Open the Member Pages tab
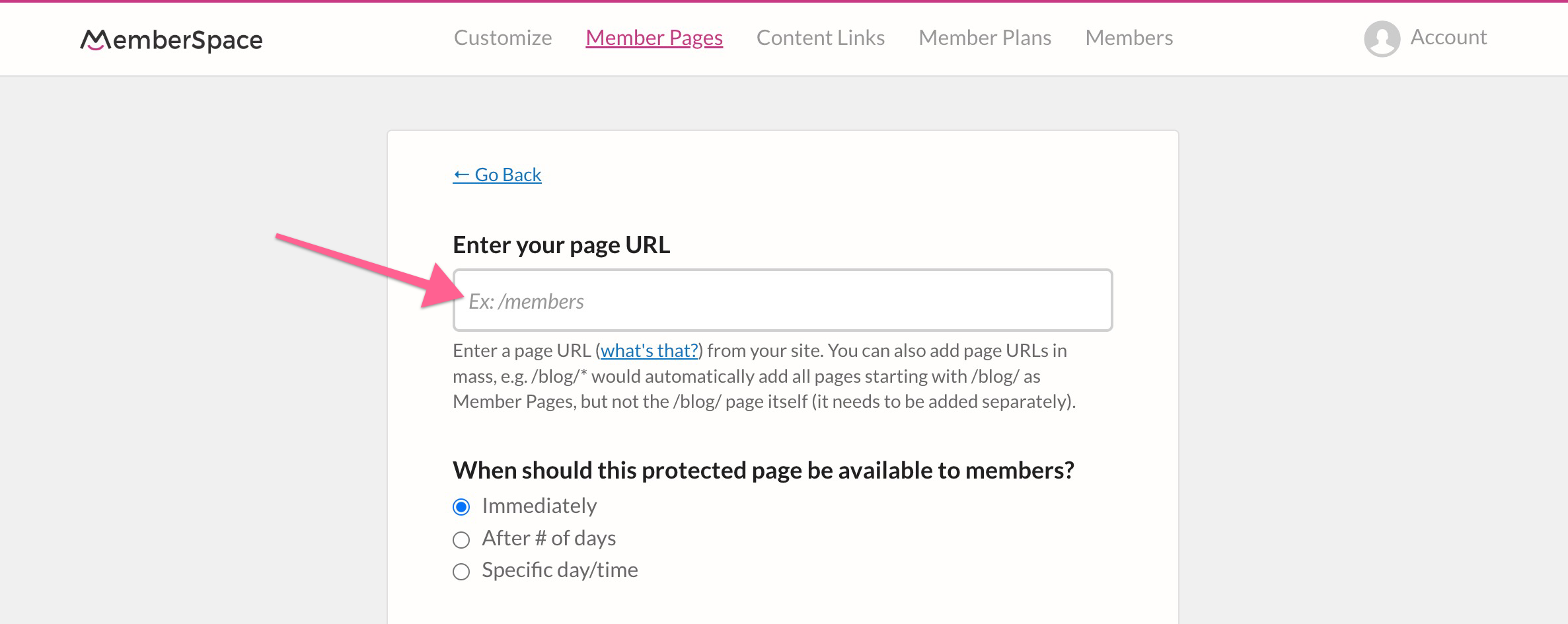This screenshot has width=1568, height=624. click(654, 38)
